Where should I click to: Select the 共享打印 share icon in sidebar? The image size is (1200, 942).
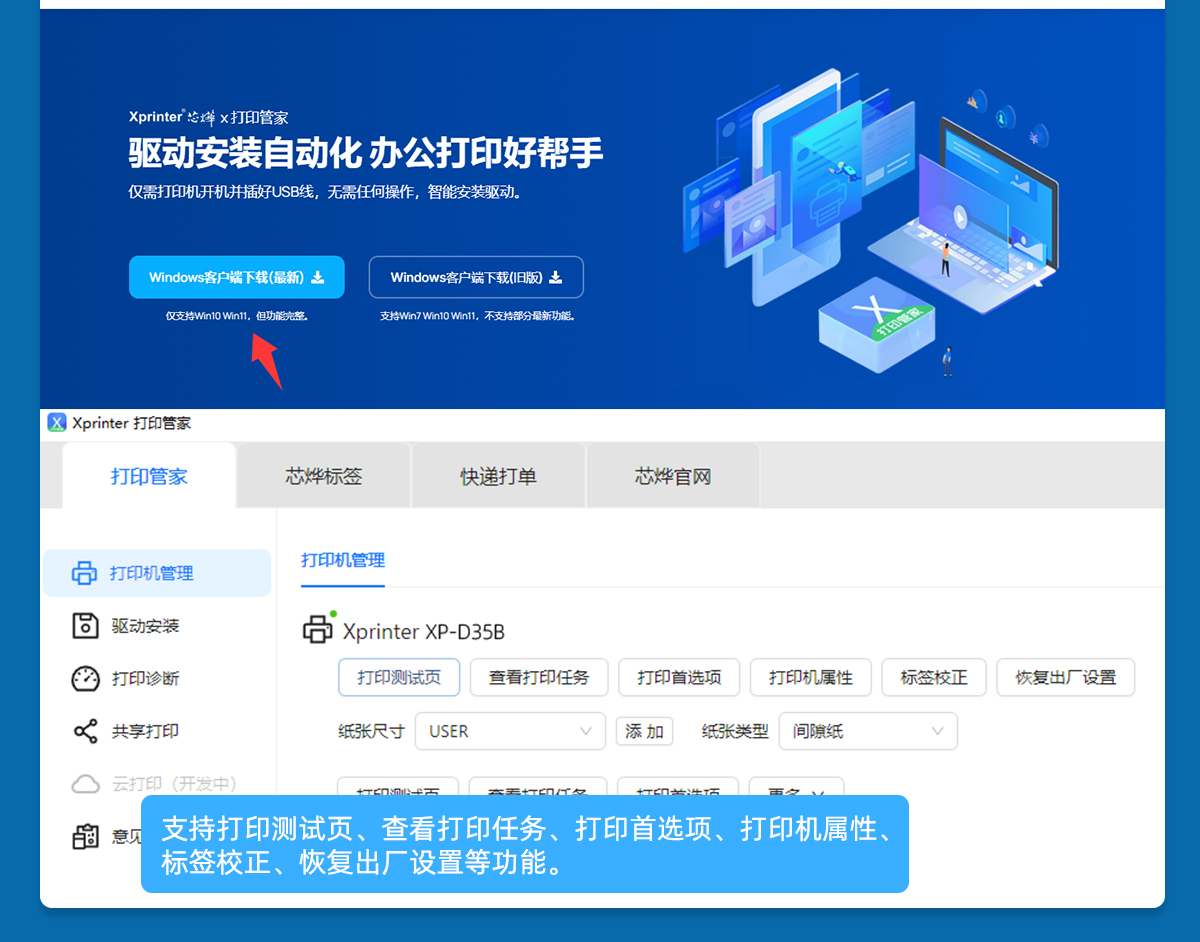85,731
